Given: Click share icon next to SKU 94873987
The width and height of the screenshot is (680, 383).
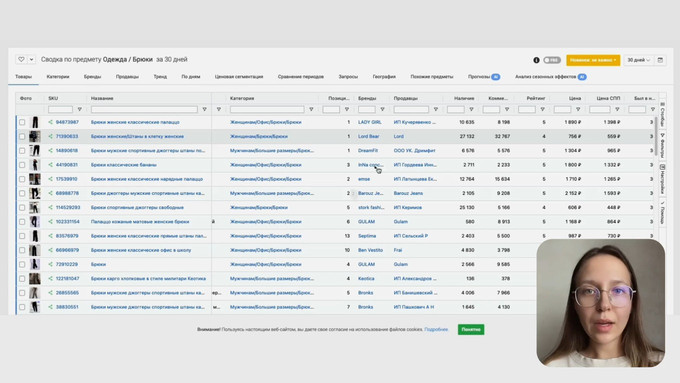Looking at the screenshot, I should (50, 122).
